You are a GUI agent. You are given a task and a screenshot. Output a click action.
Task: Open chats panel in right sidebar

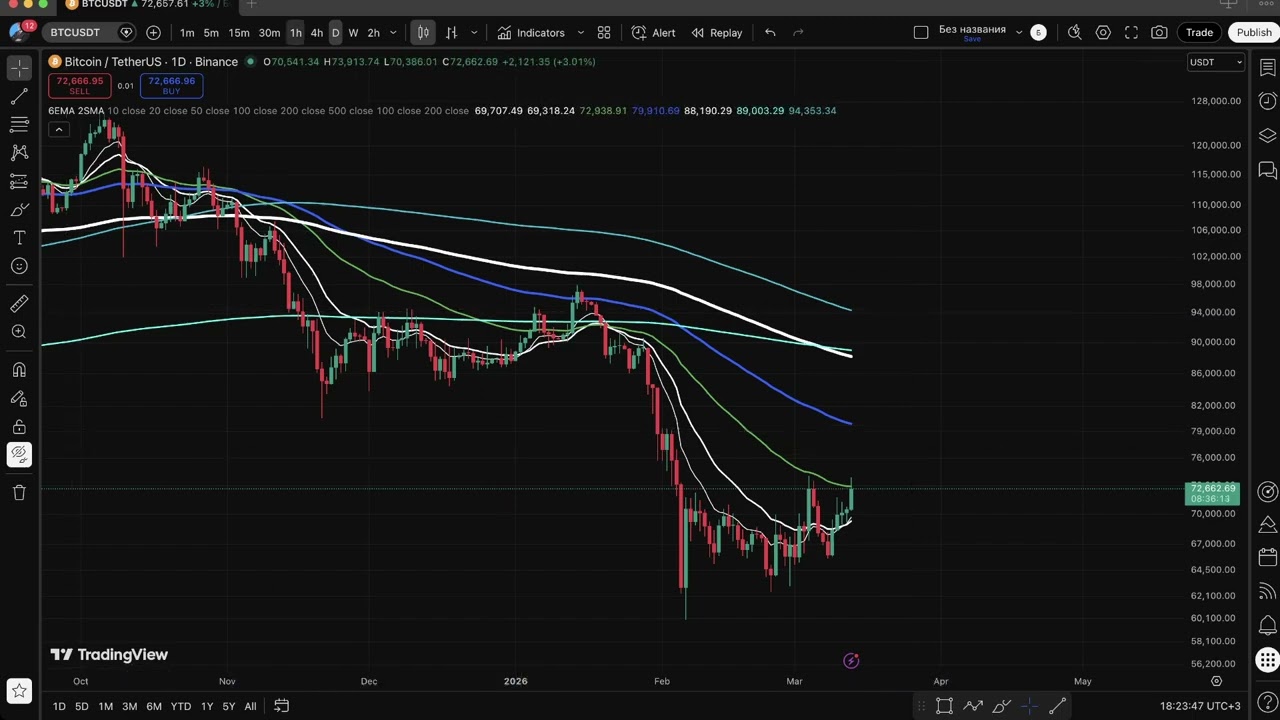point(1268,169)
